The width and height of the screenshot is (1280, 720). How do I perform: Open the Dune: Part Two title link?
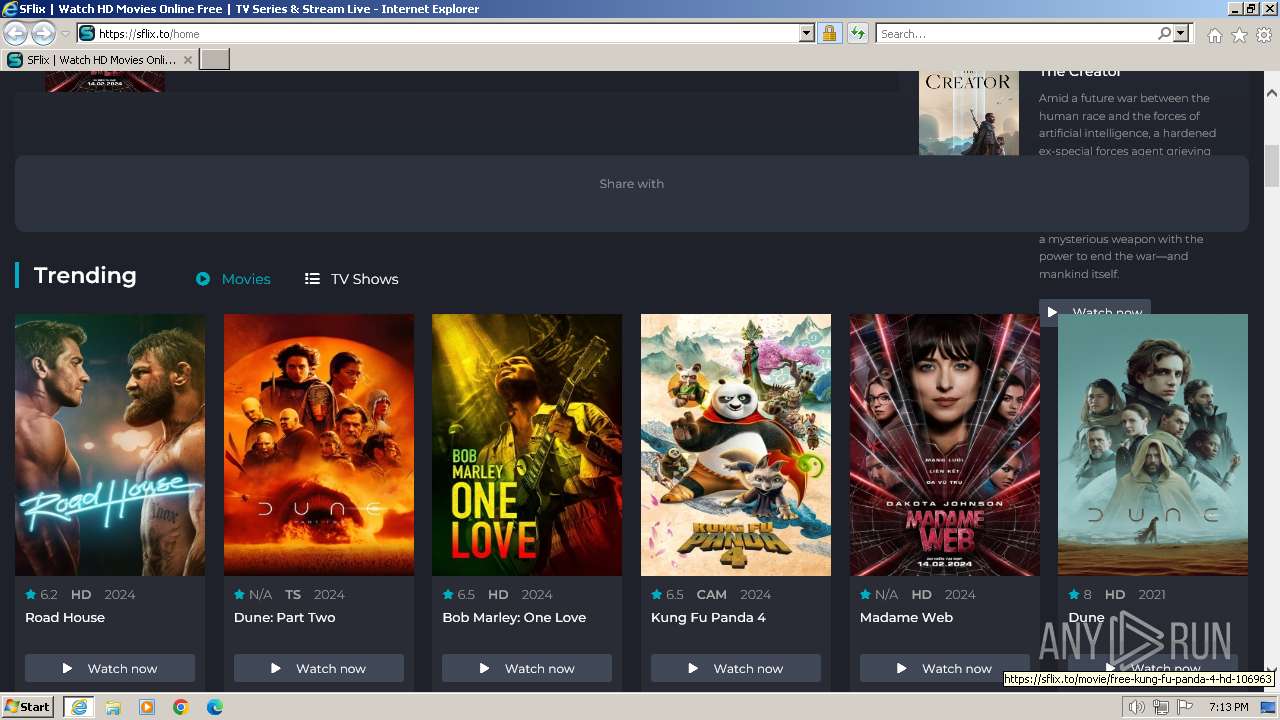coord(285,617)
